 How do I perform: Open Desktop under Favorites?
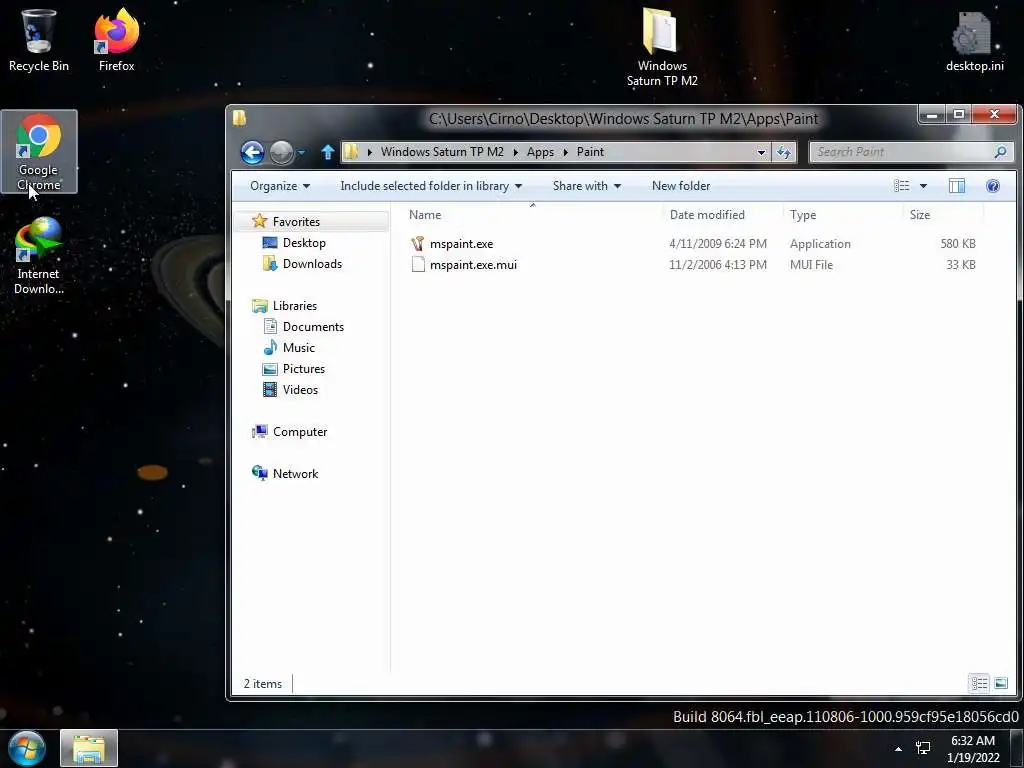[304, 243]
